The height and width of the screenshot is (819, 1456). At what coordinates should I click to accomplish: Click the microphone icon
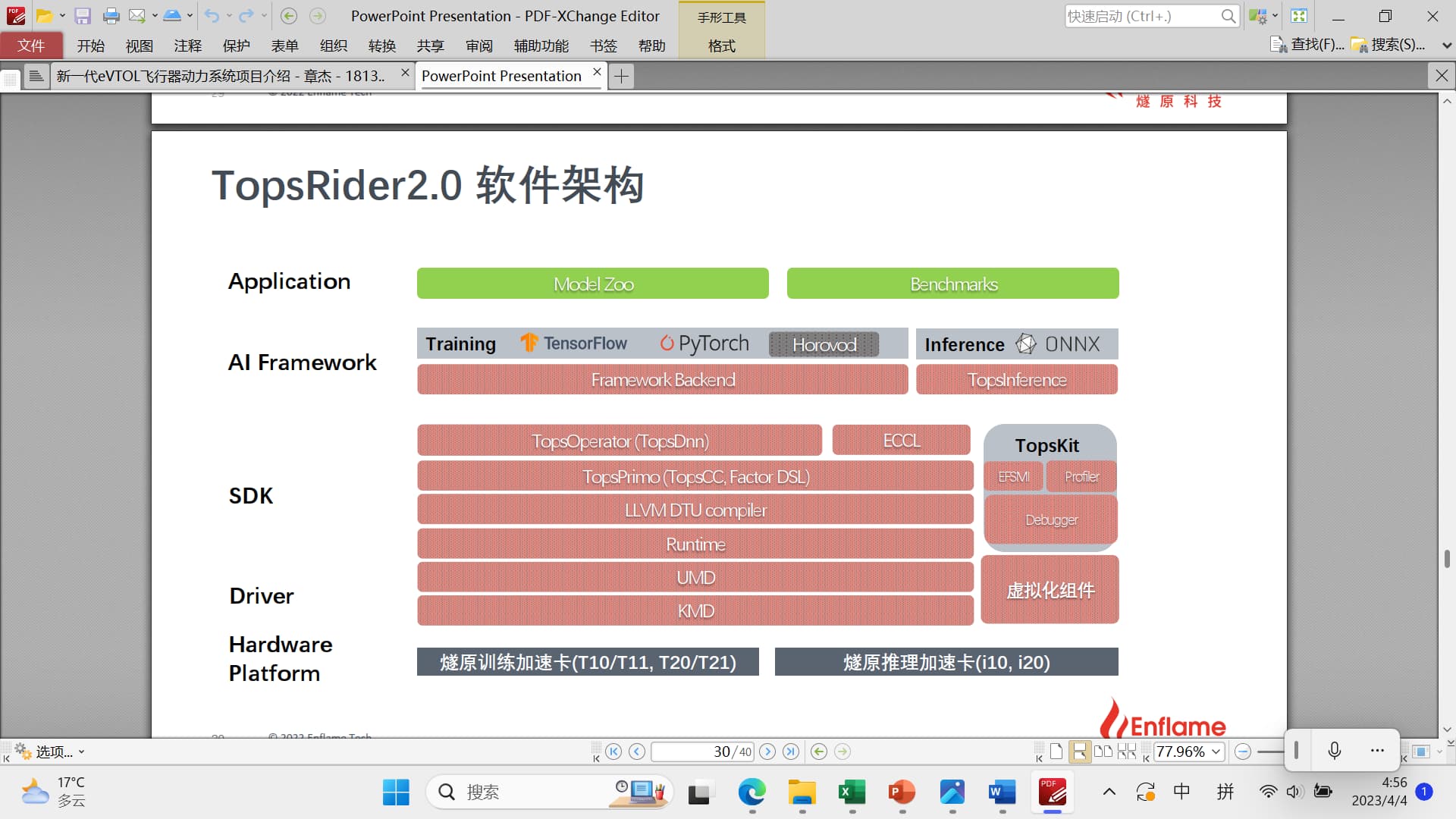point(1335,750)
